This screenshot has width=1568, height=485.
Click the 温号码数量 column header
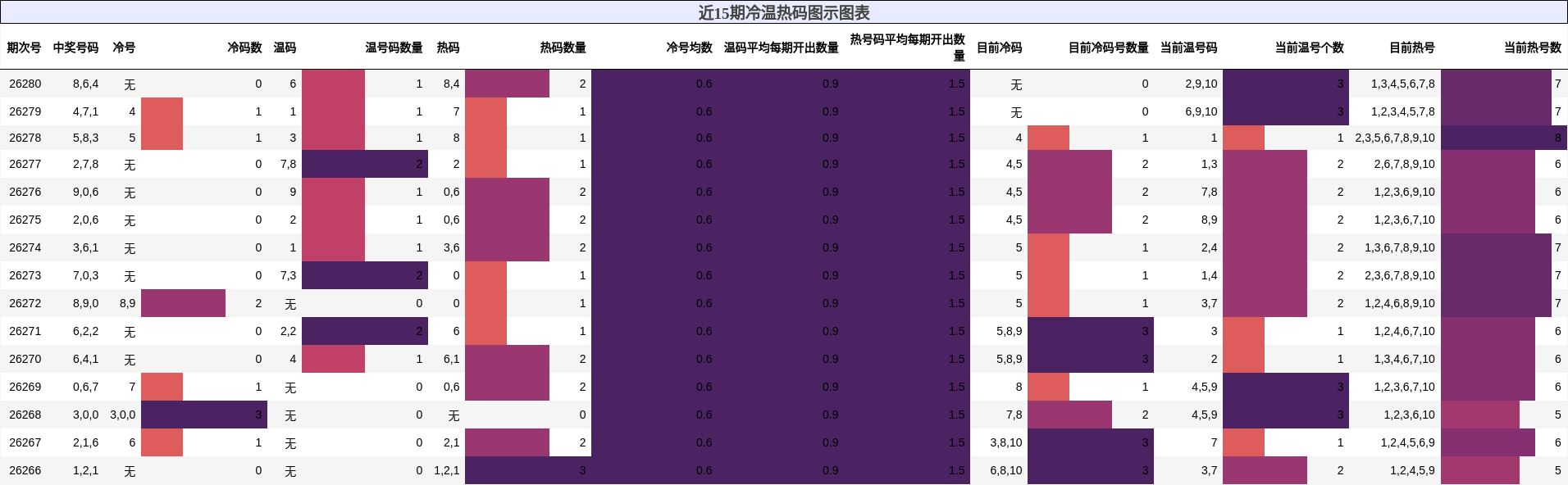point(394,48)
